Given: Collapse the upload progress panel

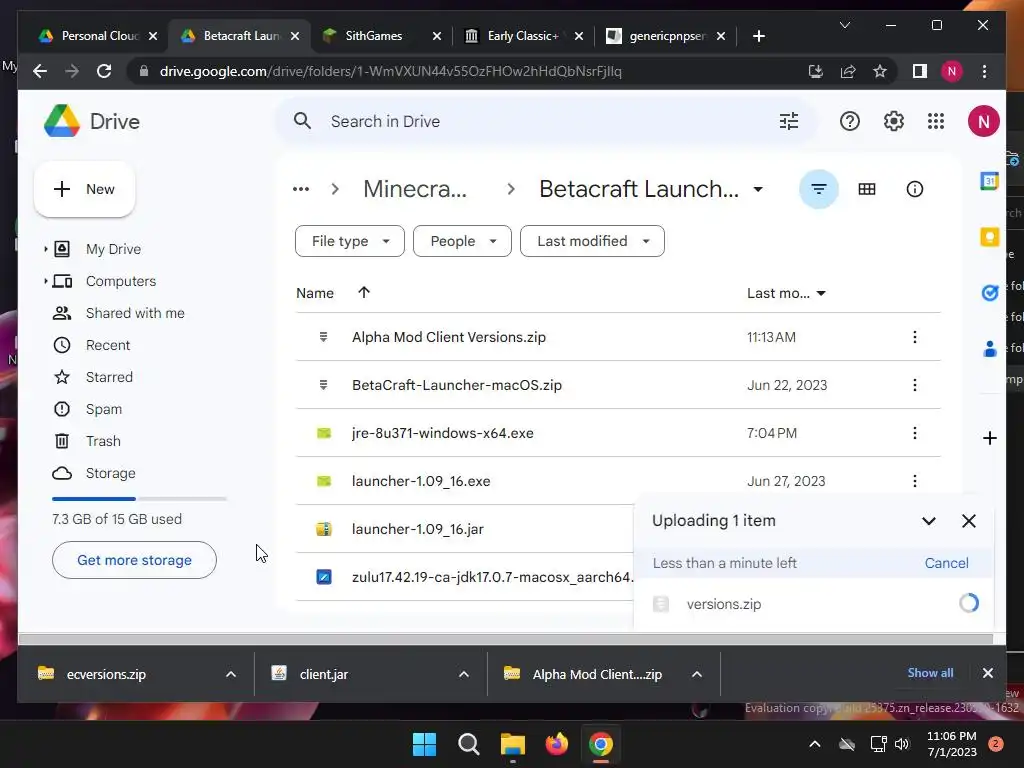Looking at the screenshot, I should [x=929, y=520].
